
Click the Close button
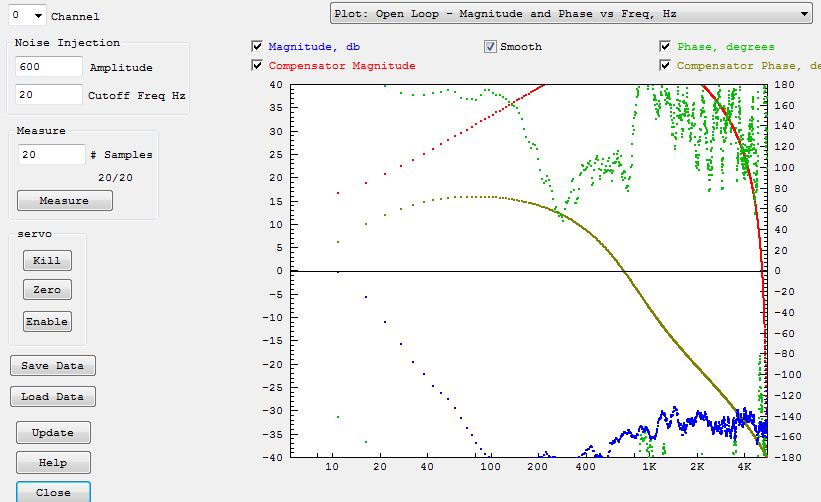point(53,492)
